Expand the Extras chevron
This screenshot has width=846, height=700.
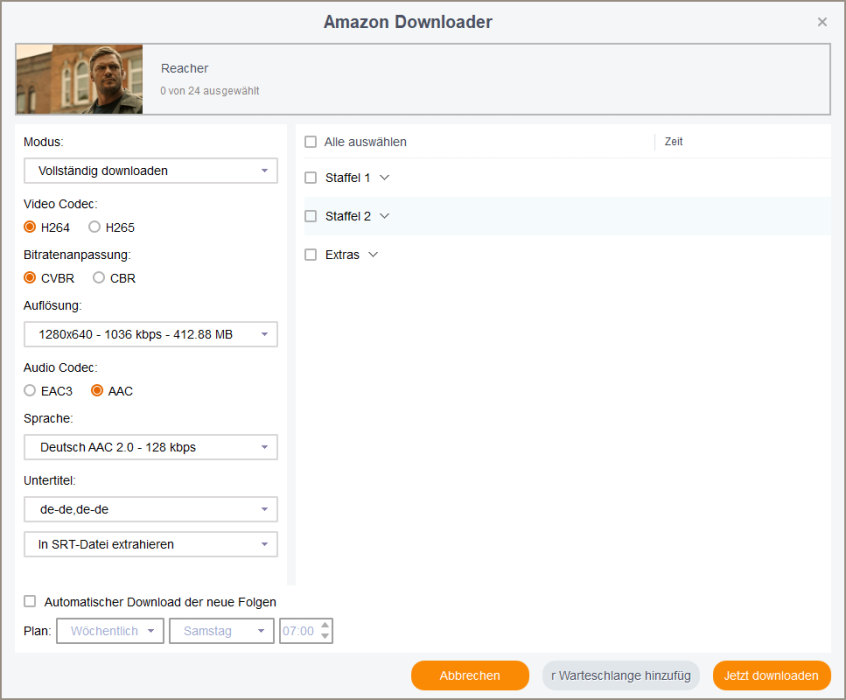(x=373, y=254)
